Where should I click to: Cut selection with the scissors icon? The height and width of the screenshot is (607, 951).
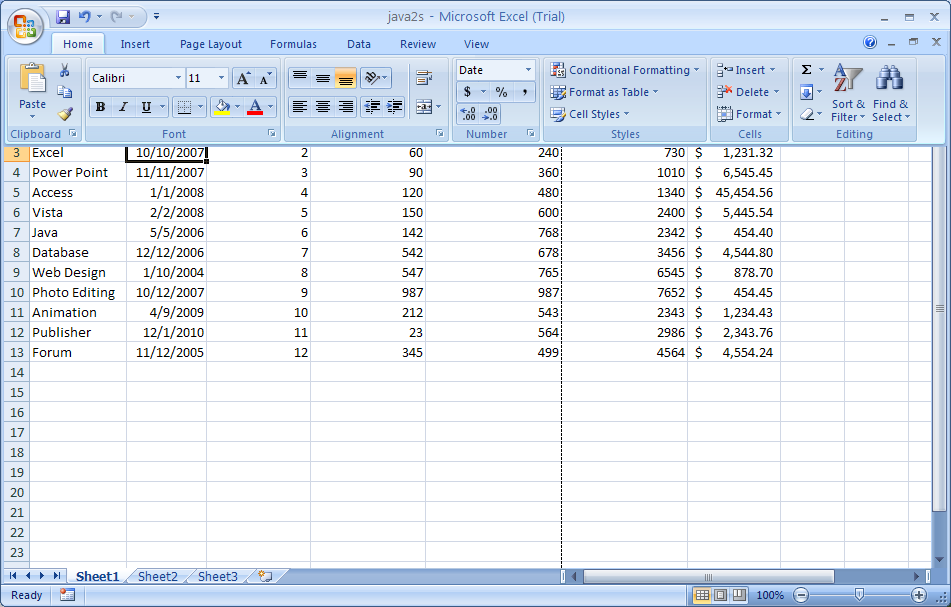point(64,70)
